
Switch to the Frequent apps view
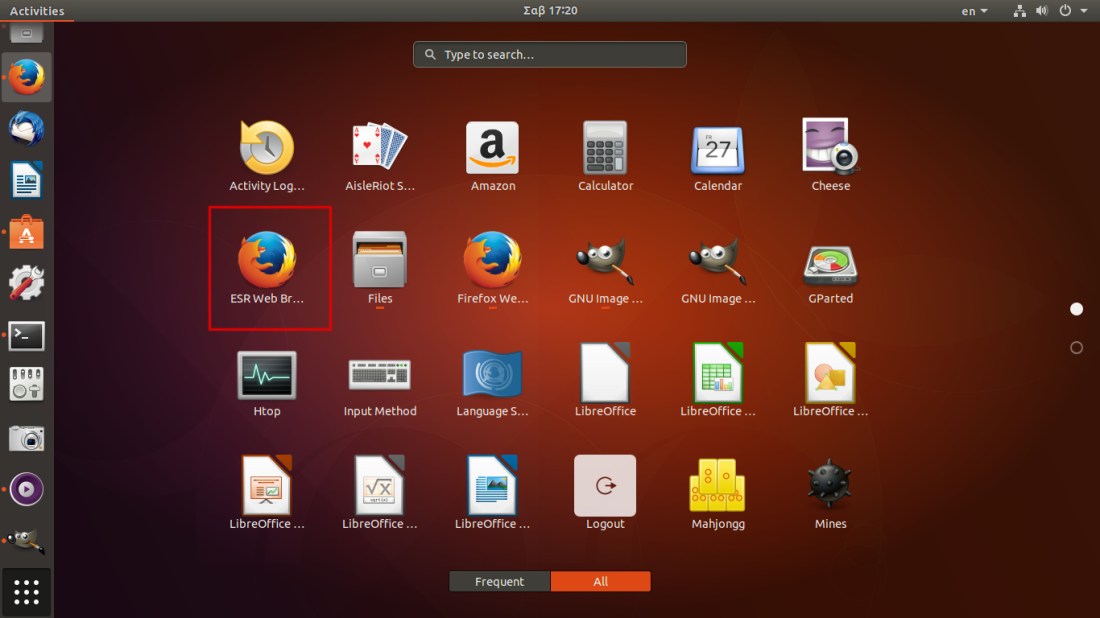point(499,582)
